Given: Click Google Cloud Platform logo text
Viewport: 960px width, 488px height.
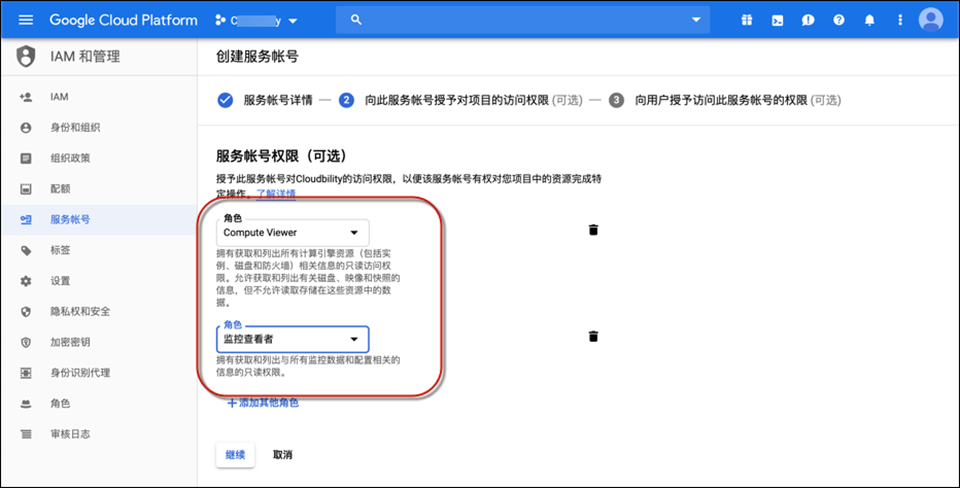Looking at the screenshot, I should 123,20.
